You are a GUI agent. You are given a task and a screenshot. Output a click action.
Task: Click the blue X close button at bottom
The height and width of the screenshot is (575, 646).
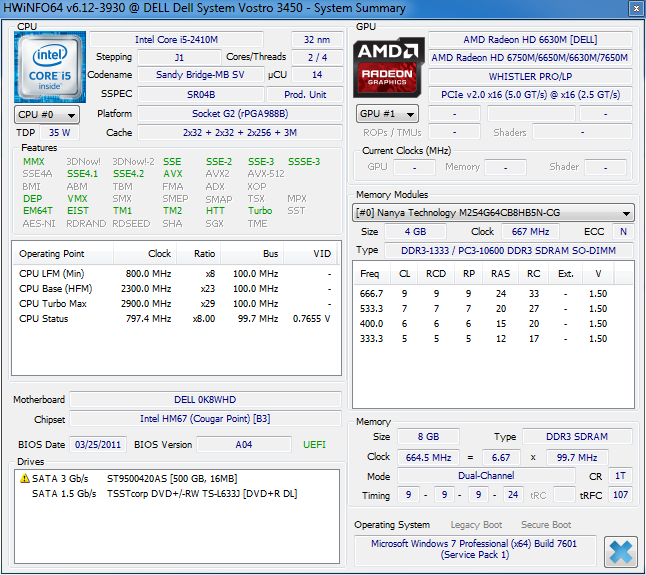[620, 551]
